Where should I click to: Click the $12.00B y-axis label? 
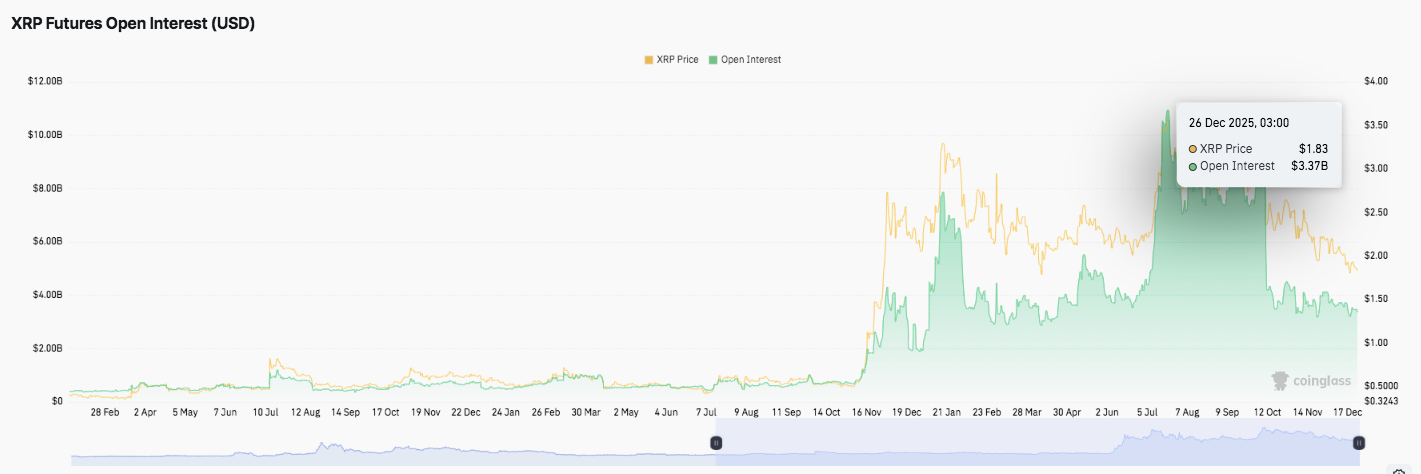44,81
